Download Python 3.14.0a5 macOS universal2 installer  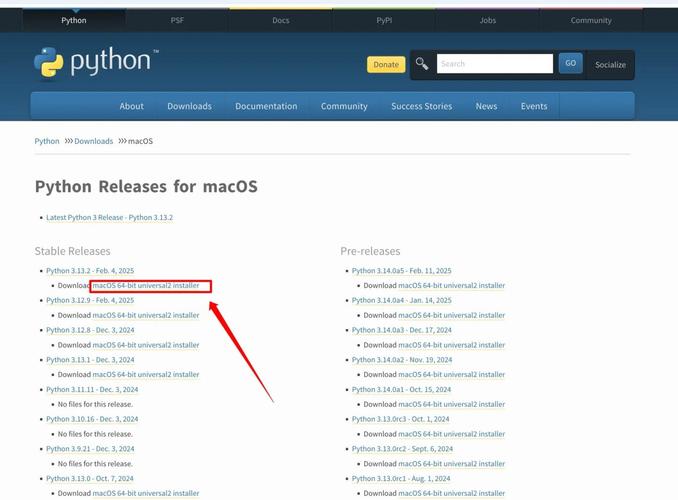pyautogui.click(x=451, y=285)
